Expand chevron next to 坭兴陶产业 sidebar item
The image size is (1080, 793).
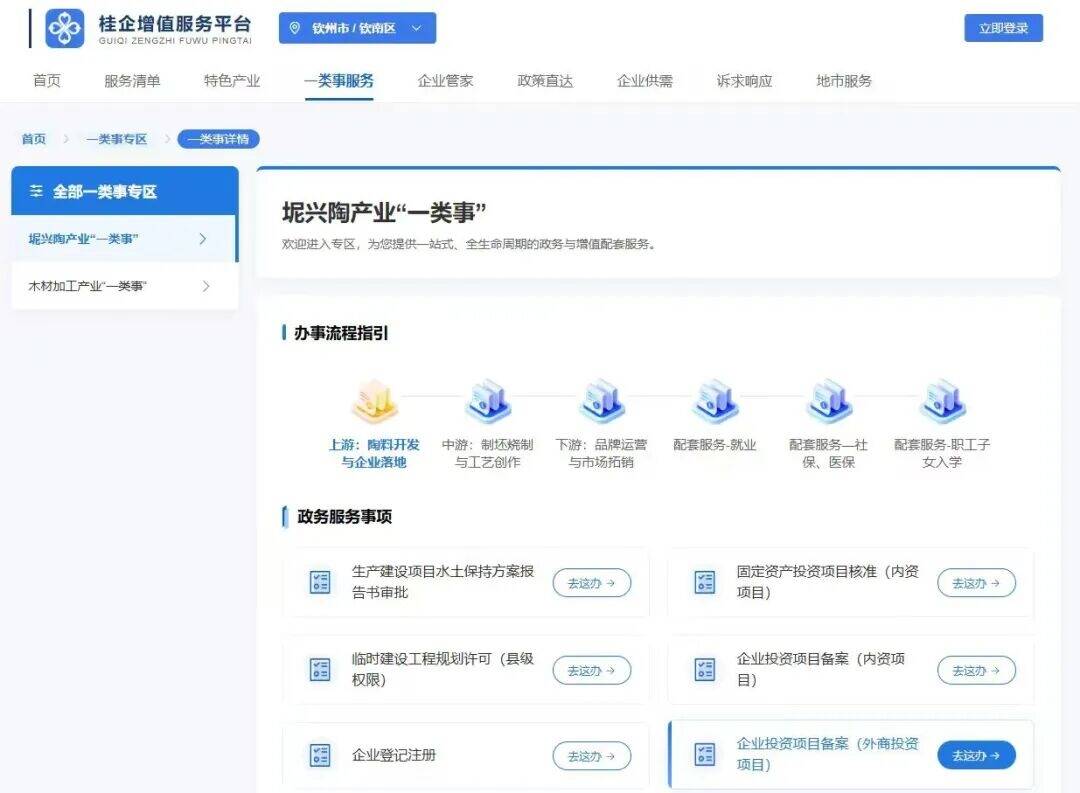203,239
